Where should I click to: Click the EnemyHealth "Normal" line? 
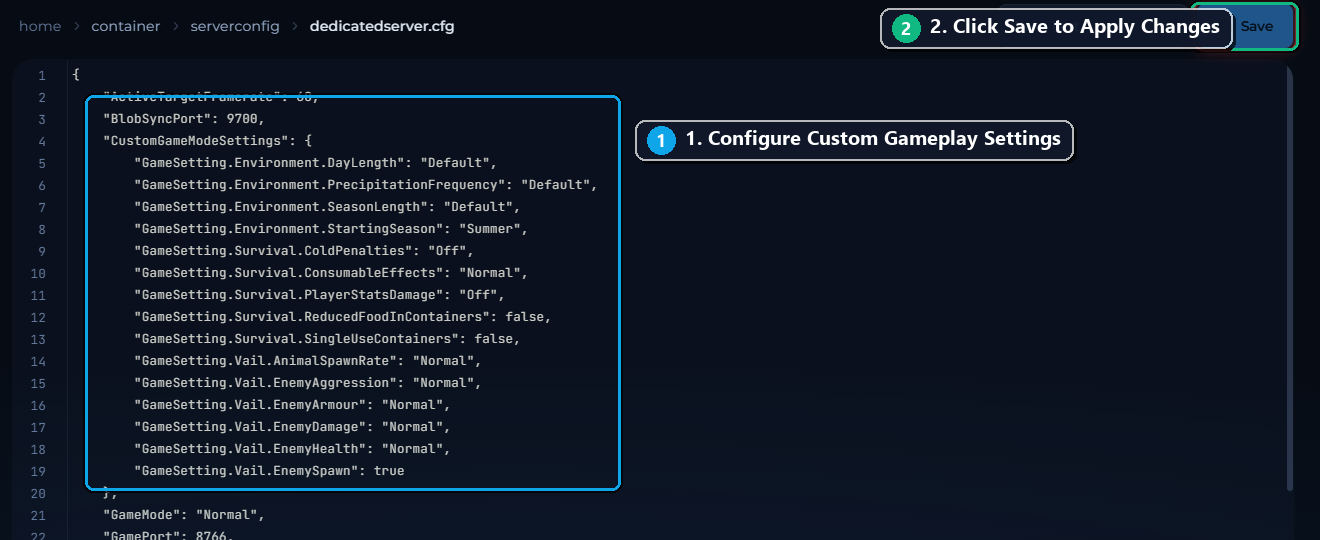coord(292,449)
